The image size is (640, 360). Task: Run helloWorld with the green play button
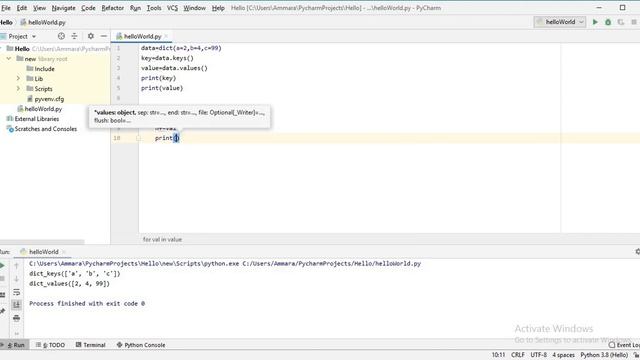595,22
